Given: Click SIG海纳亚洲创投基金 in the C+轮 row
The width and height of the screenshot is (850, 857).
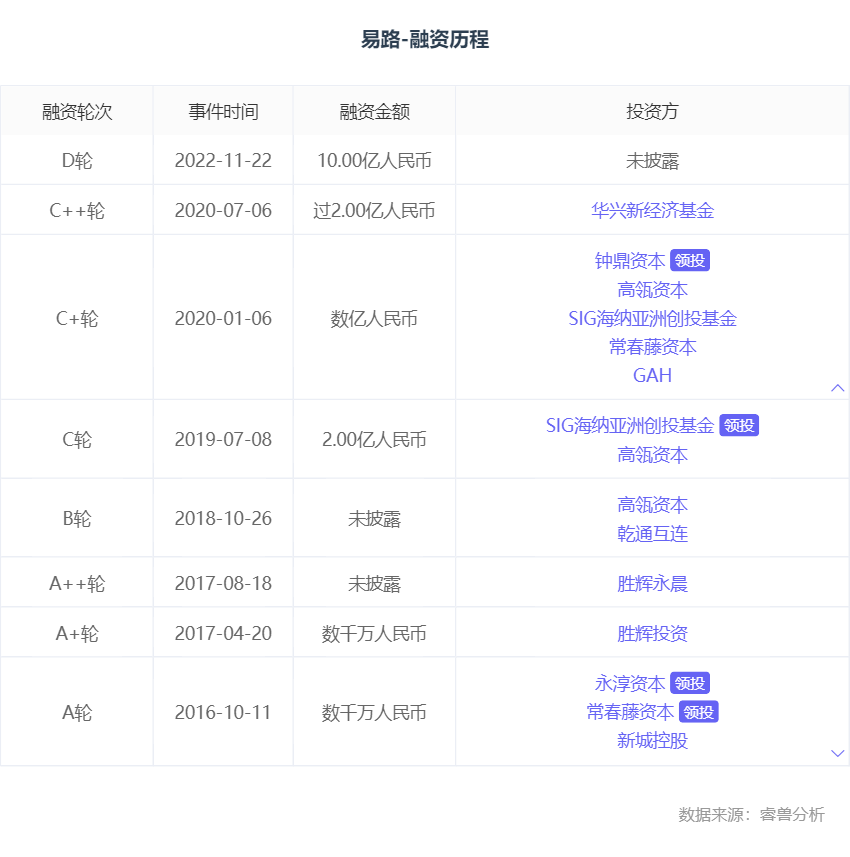Looking at the screenshot, I should click(652, 319).
